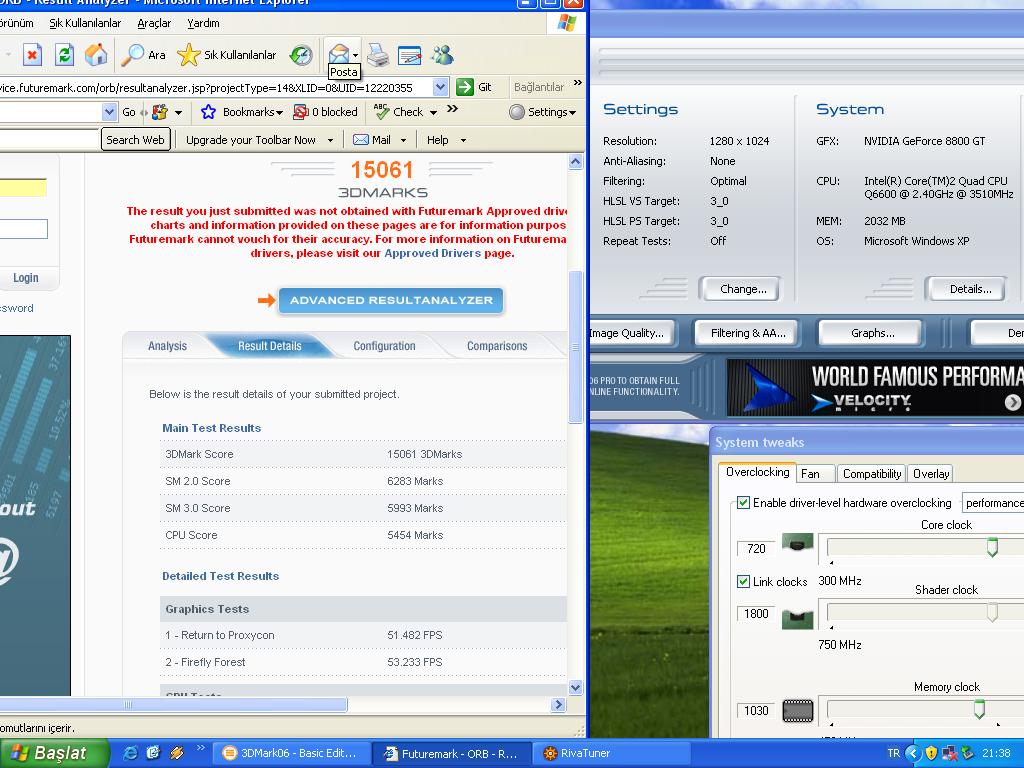Open the Approved Drivers link
This screenshot has width=1024, height=768.
(x=432, y=253)
